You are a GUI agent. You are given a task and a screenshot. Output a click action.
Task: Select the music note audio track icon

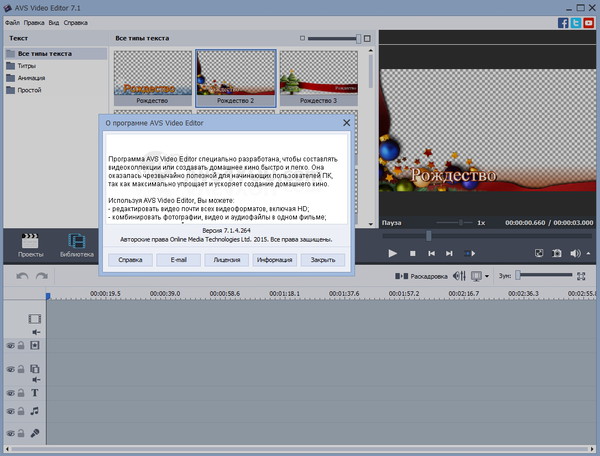pos(35,410)
